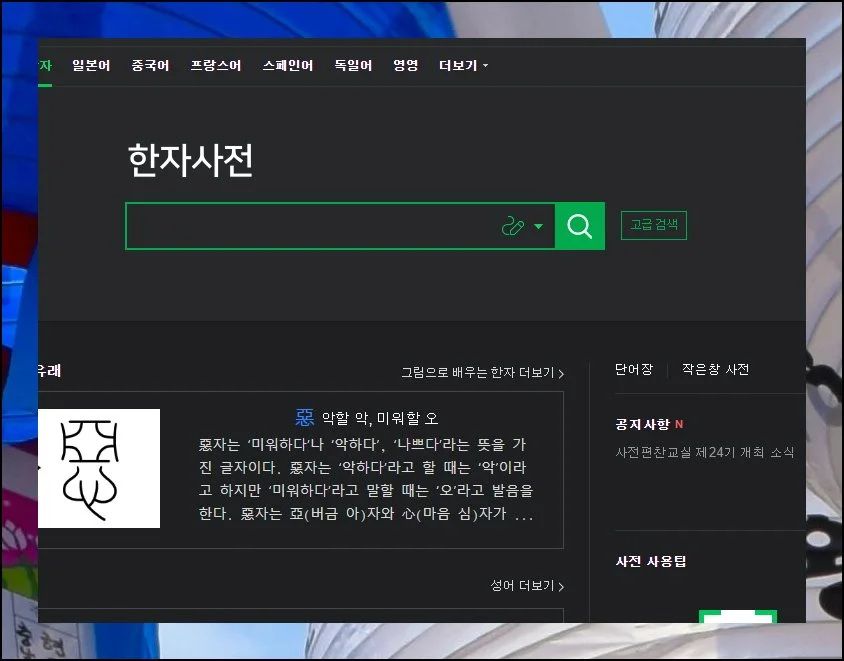Click inside the 한자사전 search field
844x661 pixels.
310,227
